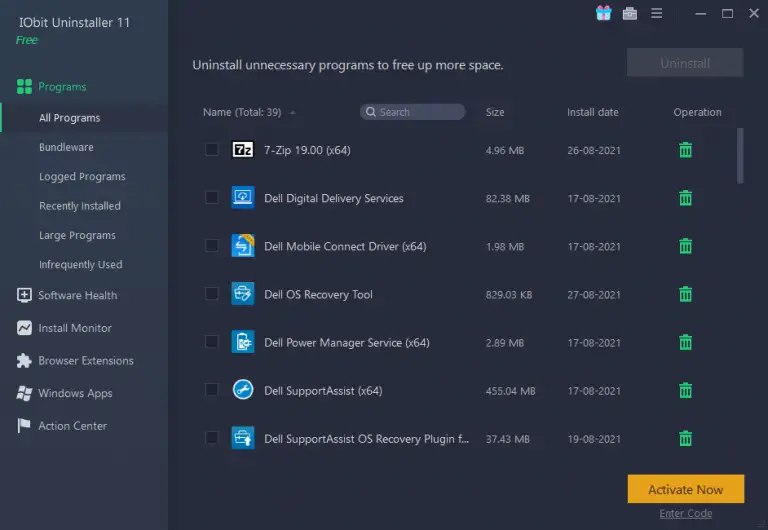The height and width of the screenshot is (530, 768).
Task: Click the Dell SupportAssist wrench icon
Action: (243, 390)
